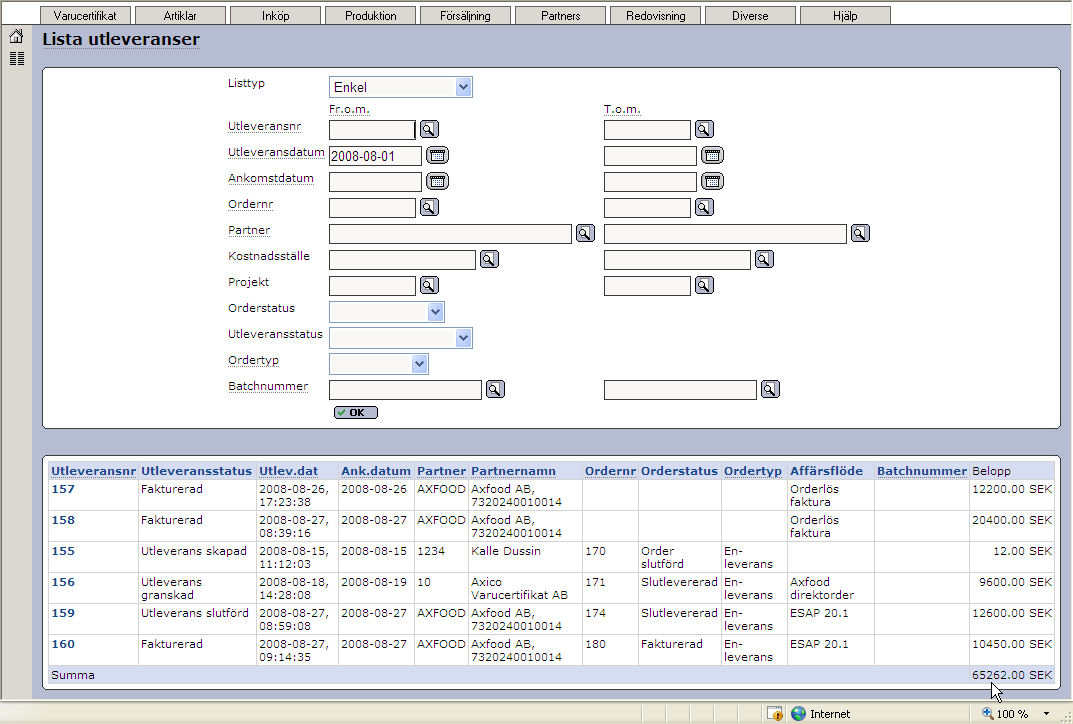Click the Batchnummer to input field
The height and width of the screenshot is (724, 1073).
(x=680, y=390)
